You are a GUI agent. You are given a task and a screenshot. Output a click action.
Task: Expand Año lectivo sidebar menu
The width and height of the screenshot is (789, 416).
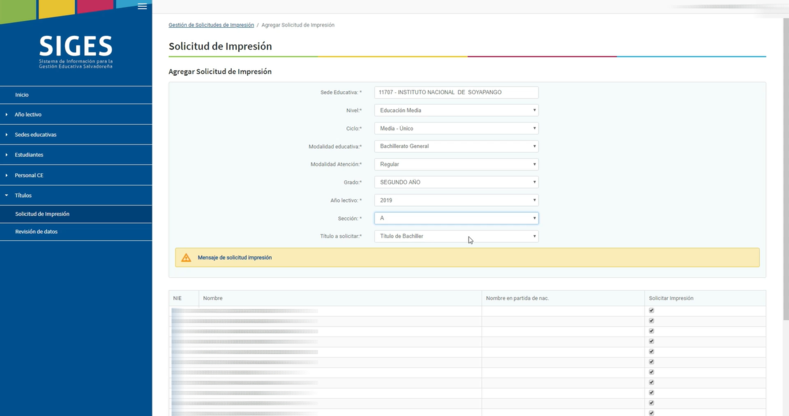(28, 115)
